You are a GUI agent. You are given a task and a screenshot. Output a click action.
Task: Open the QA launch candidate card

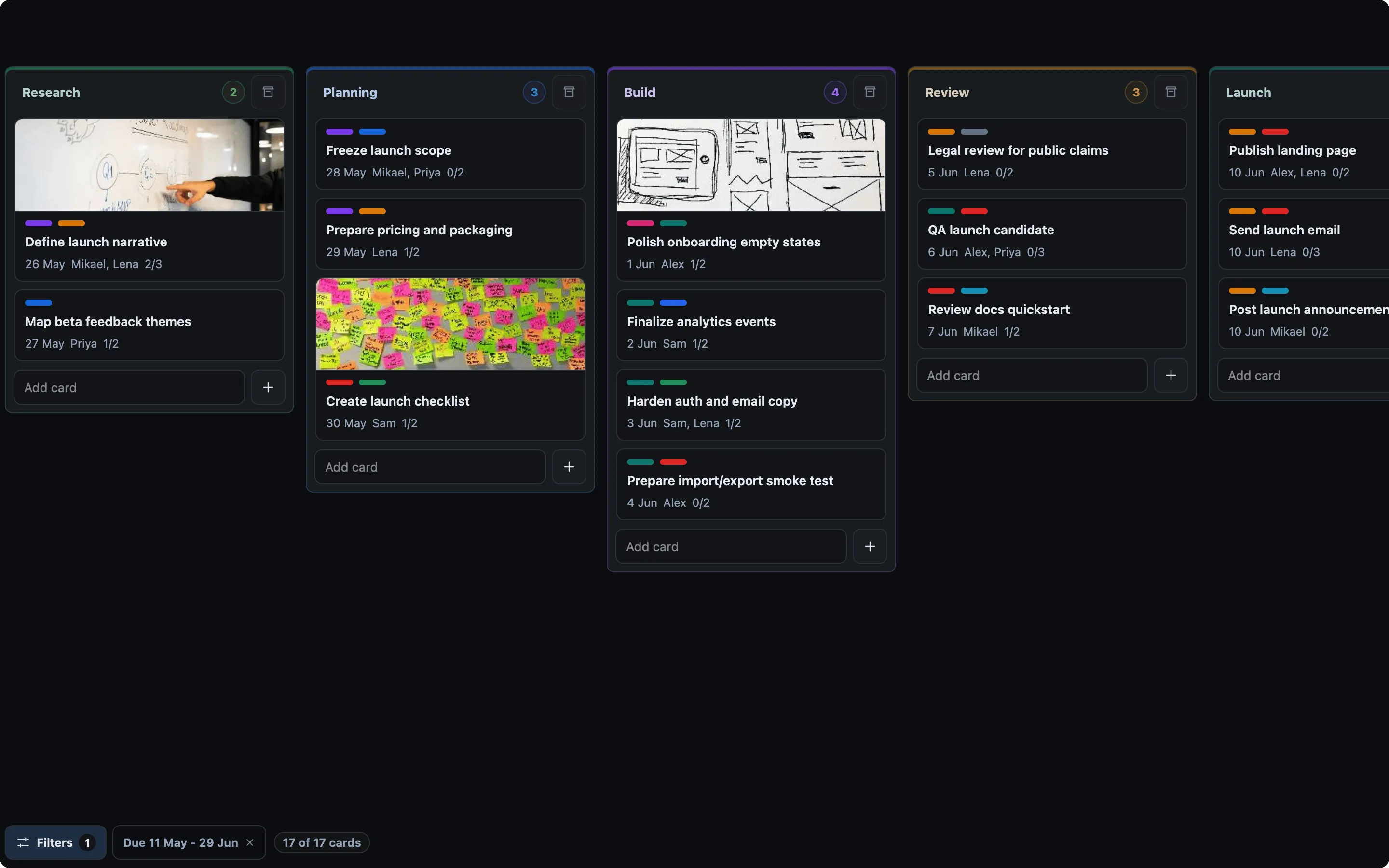point(1052,234)
